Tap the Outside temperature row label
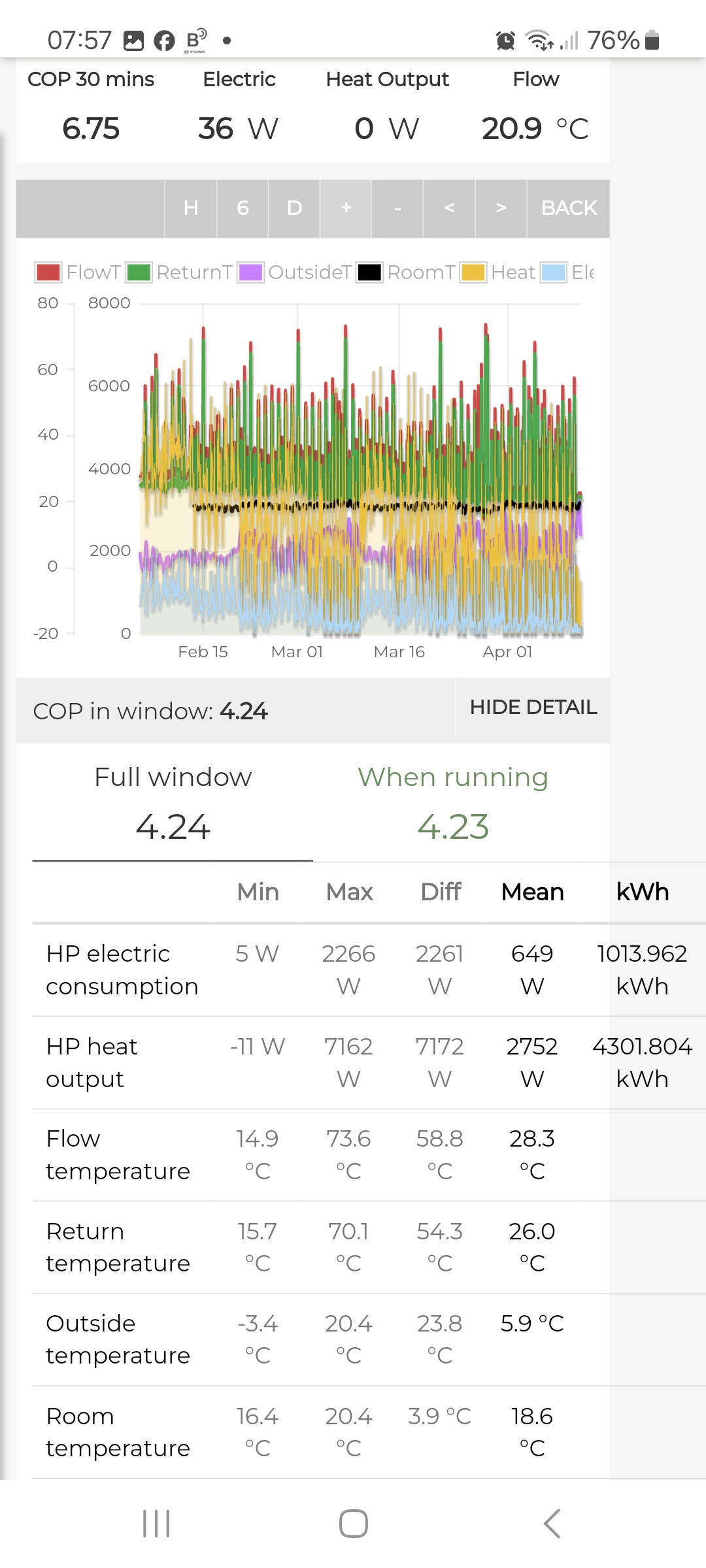This screenshot has height=1568, width=706. [x=118, y=1339]
